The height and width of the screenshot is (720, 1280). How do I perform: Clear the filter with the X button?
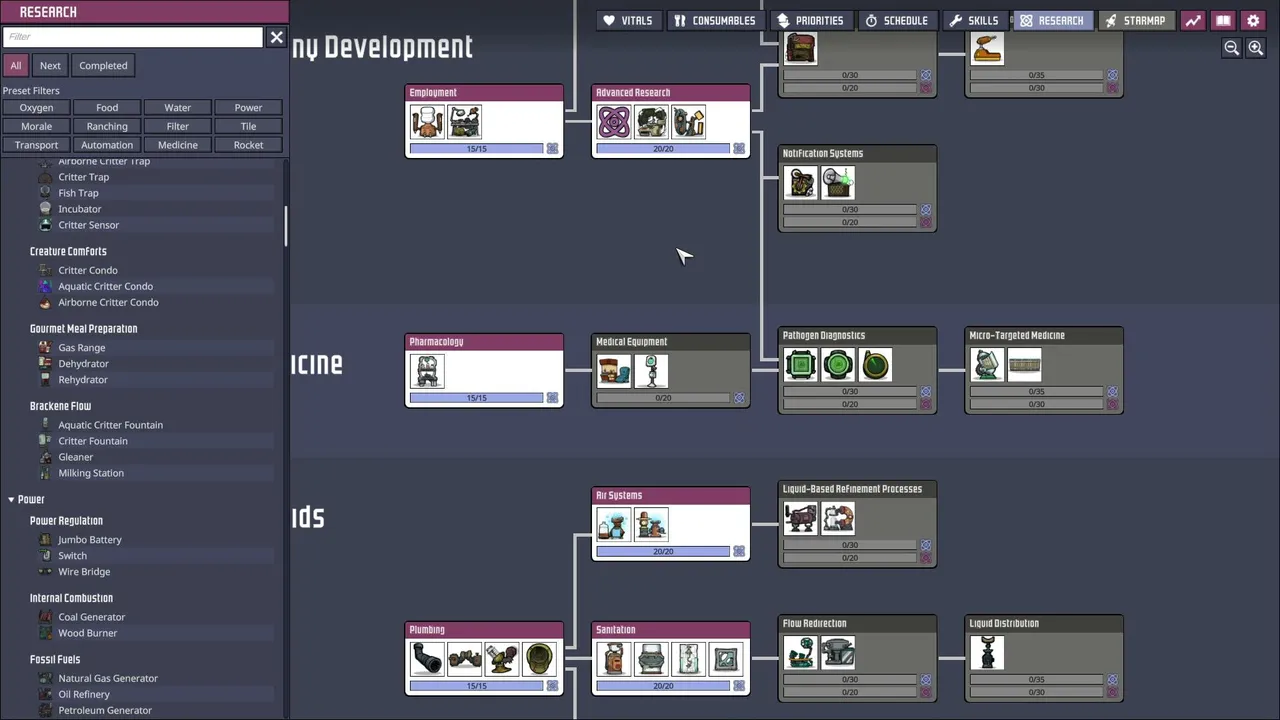point(277,37)
